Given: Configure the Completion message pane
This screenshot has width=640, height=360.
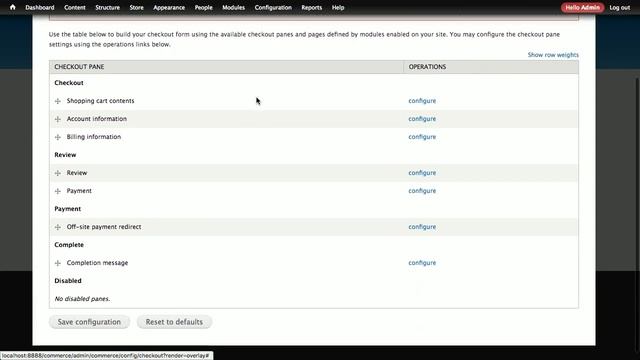Looking at the screenshot, I should point(422,262).
